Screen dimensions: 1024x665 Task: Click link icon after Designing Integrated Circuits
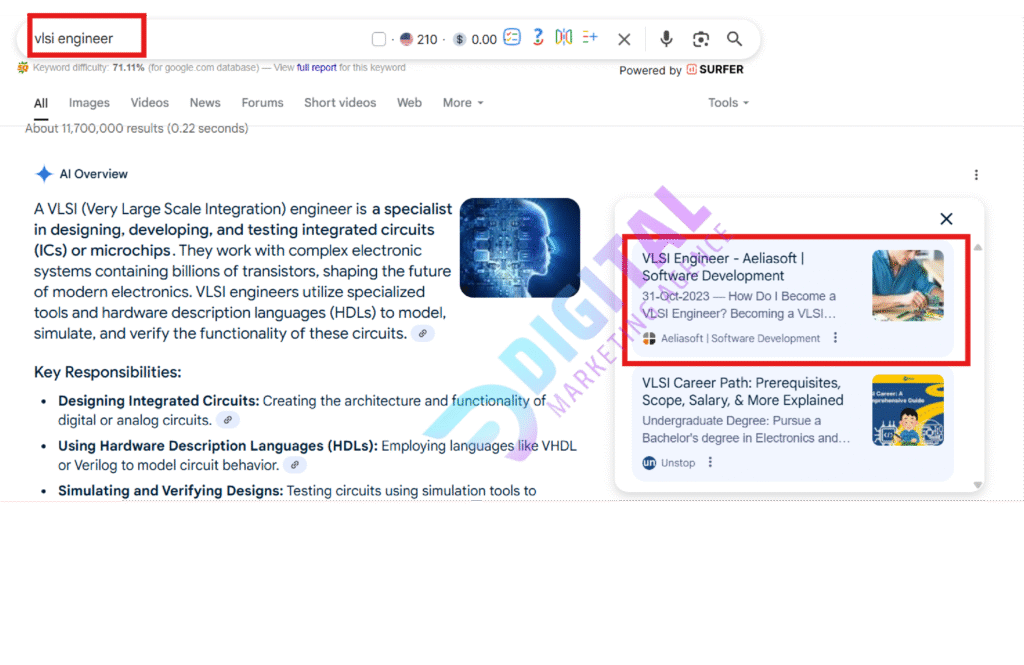228,421
